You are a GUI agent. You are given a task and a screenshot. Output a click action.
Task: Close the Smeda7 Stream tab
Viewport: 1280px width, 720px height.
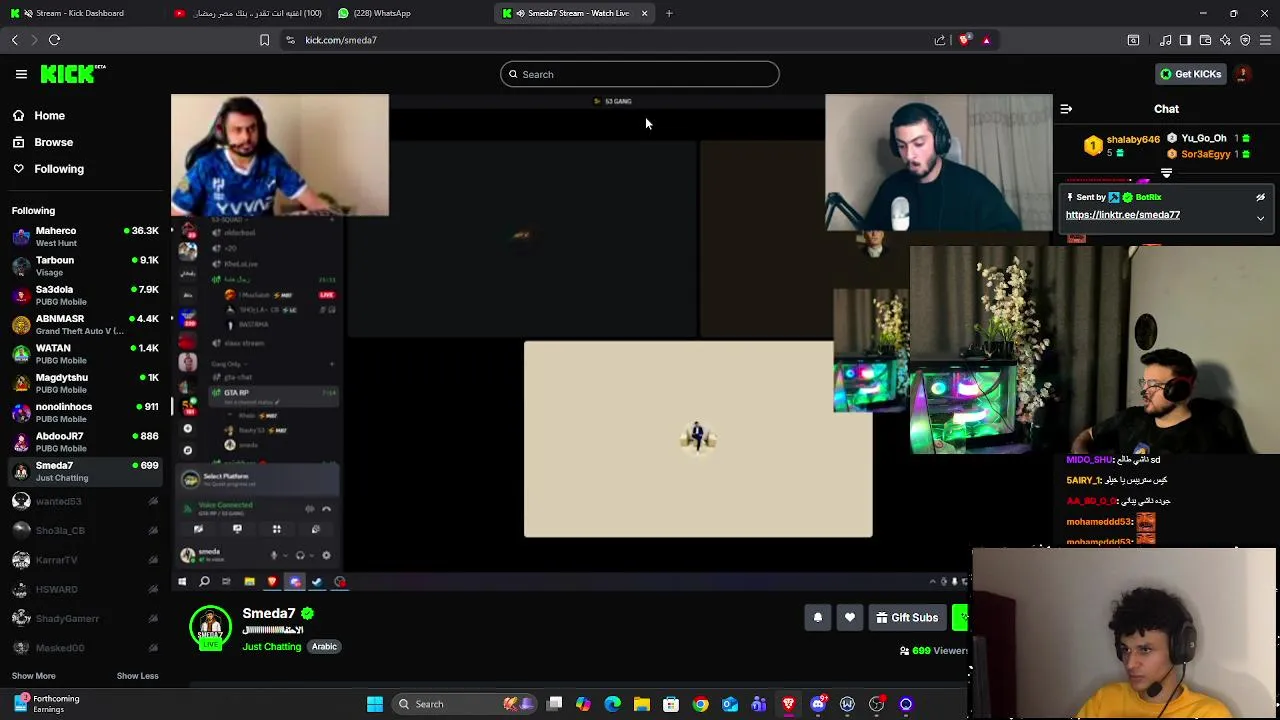point(644,13)
